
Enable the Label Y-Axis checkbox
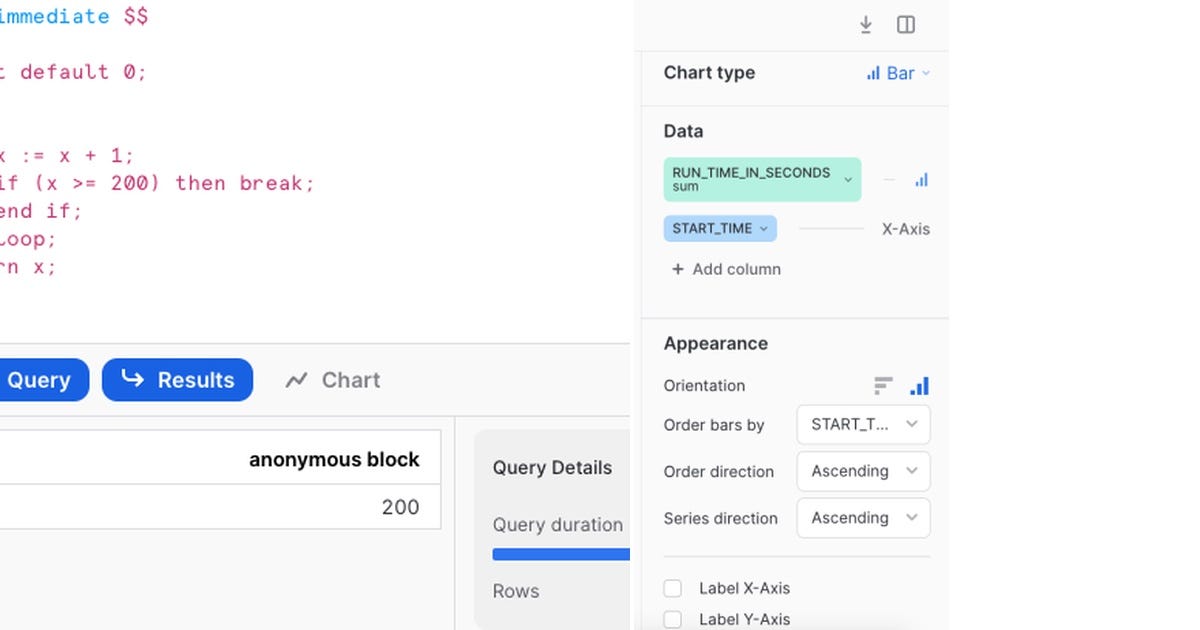[x=673, y=620]
